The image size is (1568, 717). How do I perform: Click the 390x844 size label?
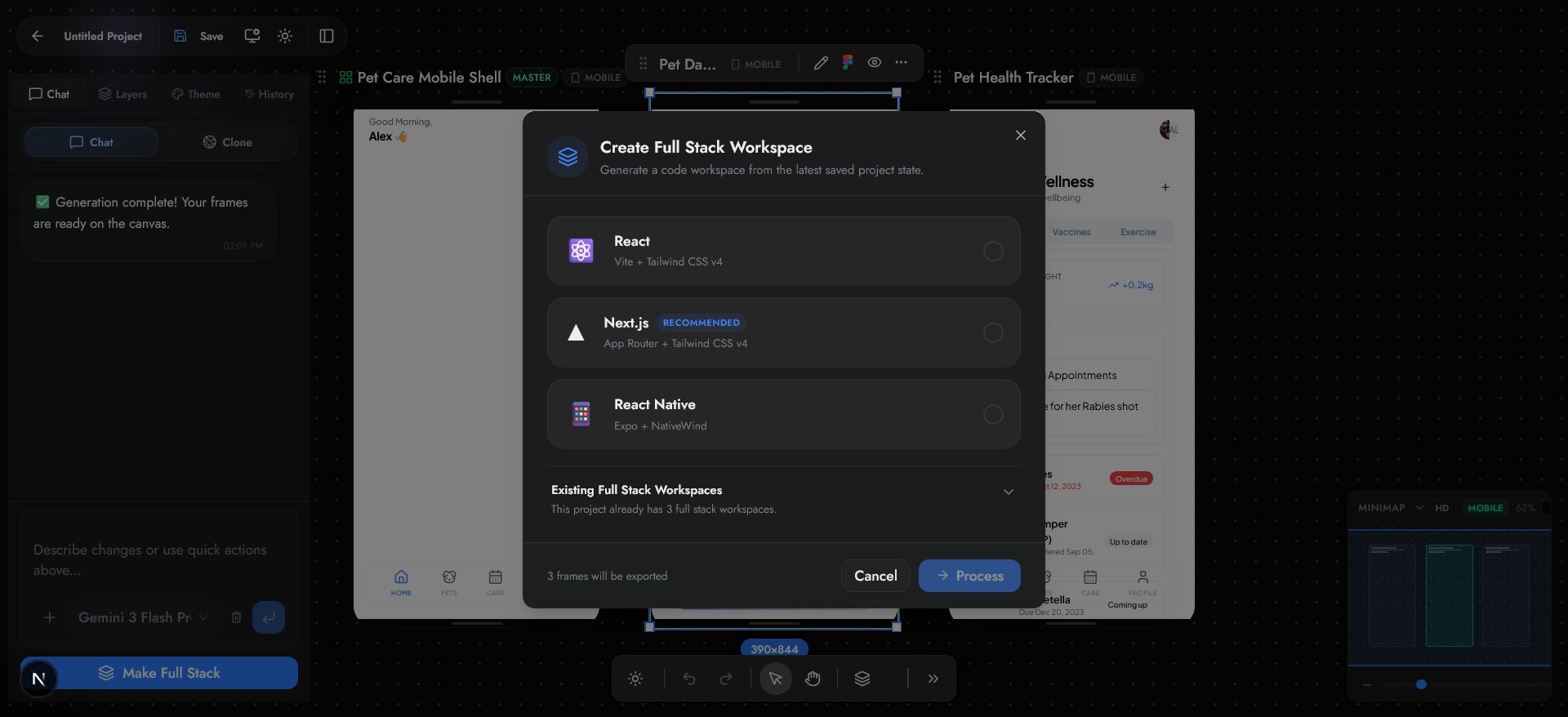click(x=774, y=649)
